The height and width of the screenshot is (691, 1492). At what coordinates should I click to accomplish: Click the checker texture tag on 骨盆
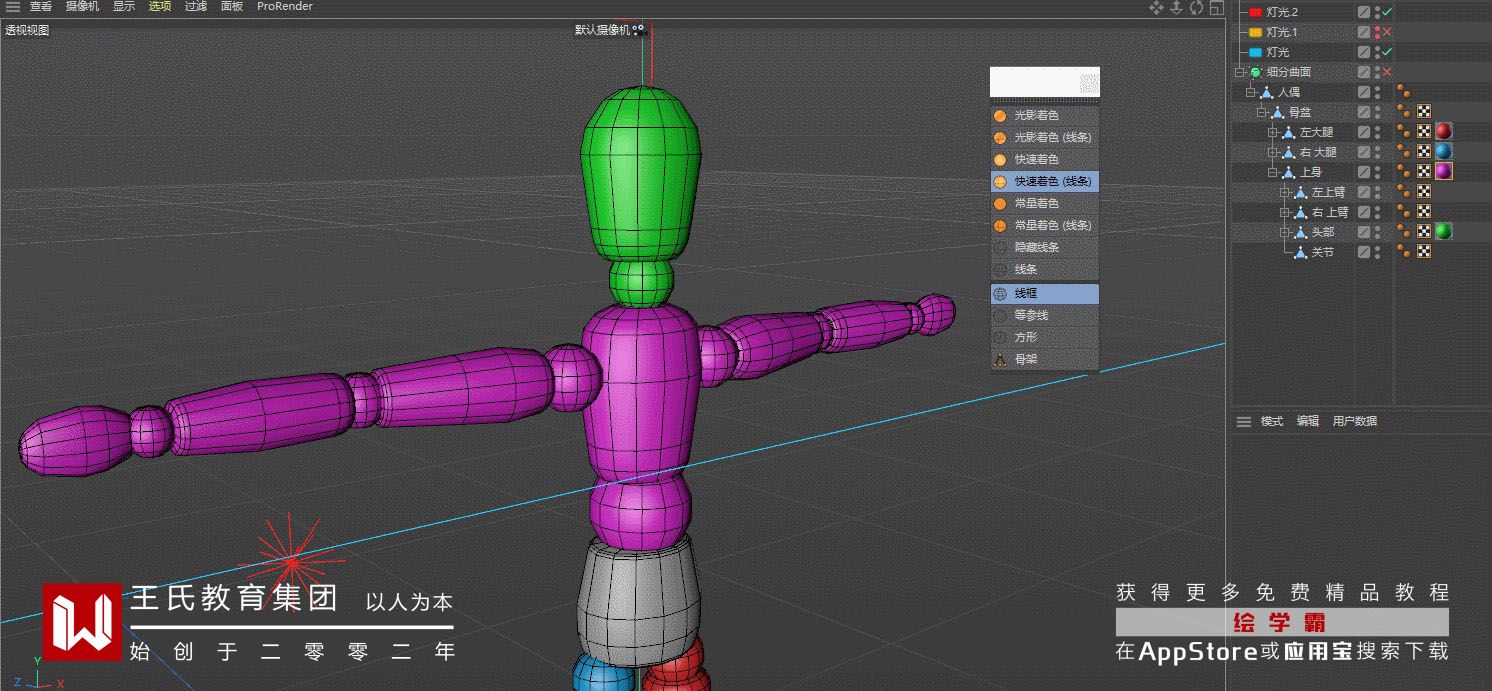pos(1424,111)
